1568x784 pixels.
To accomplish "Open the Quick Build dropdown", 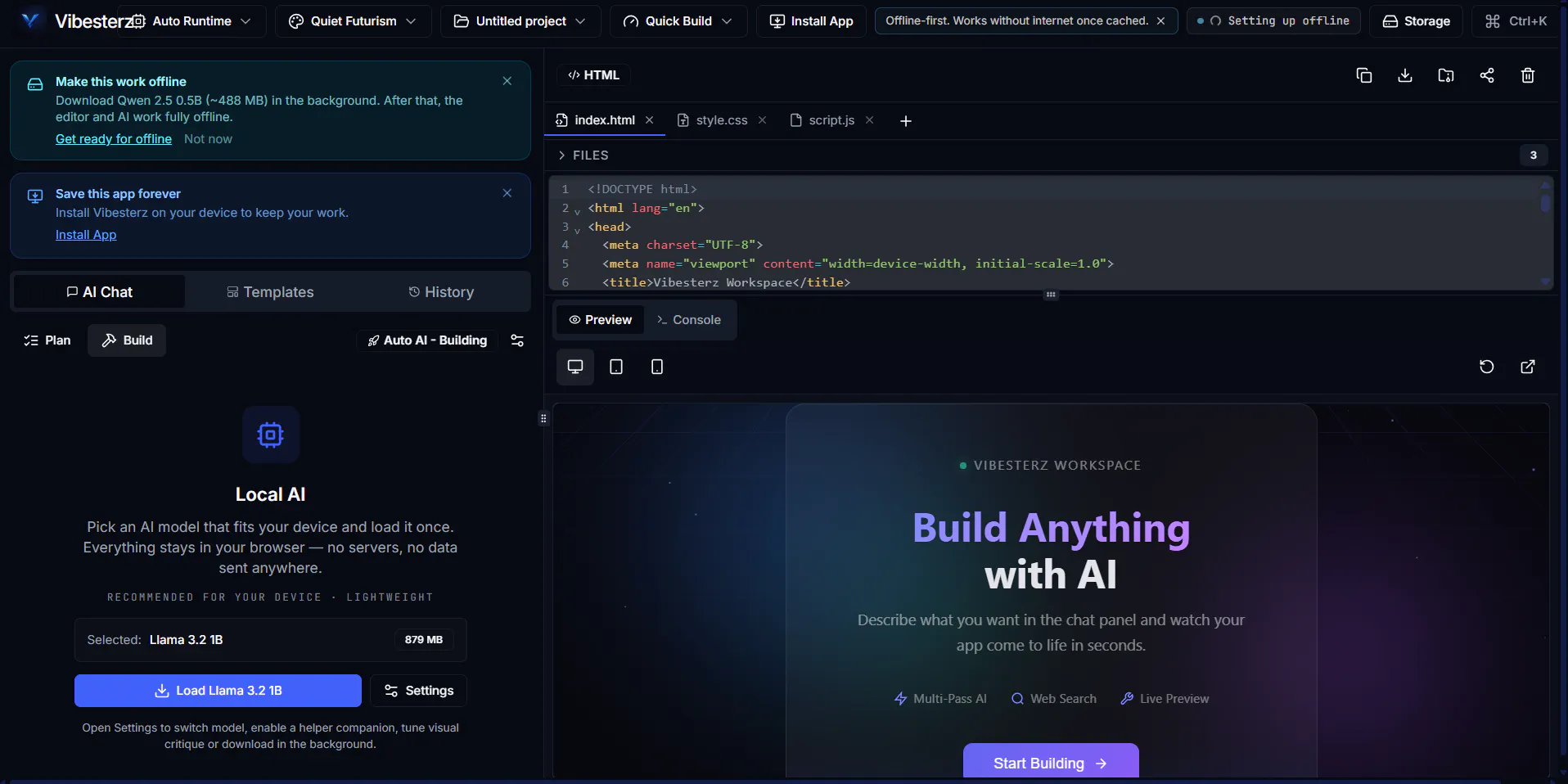I will [x=678, y=21].
